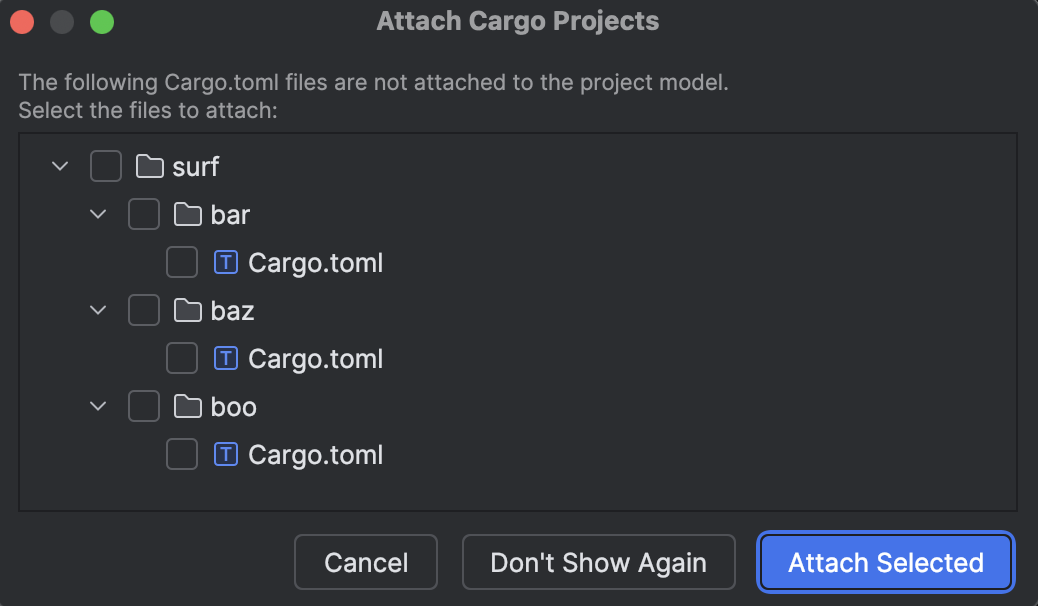Check the Cargo.toml under baz
The width and height of the screenshot is (1038, 606).
click(181, 358)
